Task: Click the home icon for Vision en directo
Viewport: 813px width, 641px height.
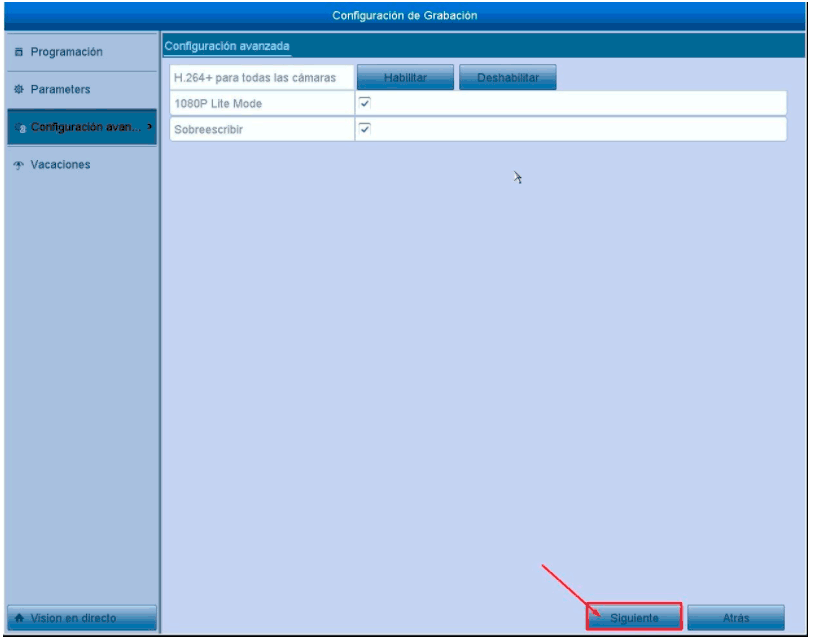Action: point(19,618)
